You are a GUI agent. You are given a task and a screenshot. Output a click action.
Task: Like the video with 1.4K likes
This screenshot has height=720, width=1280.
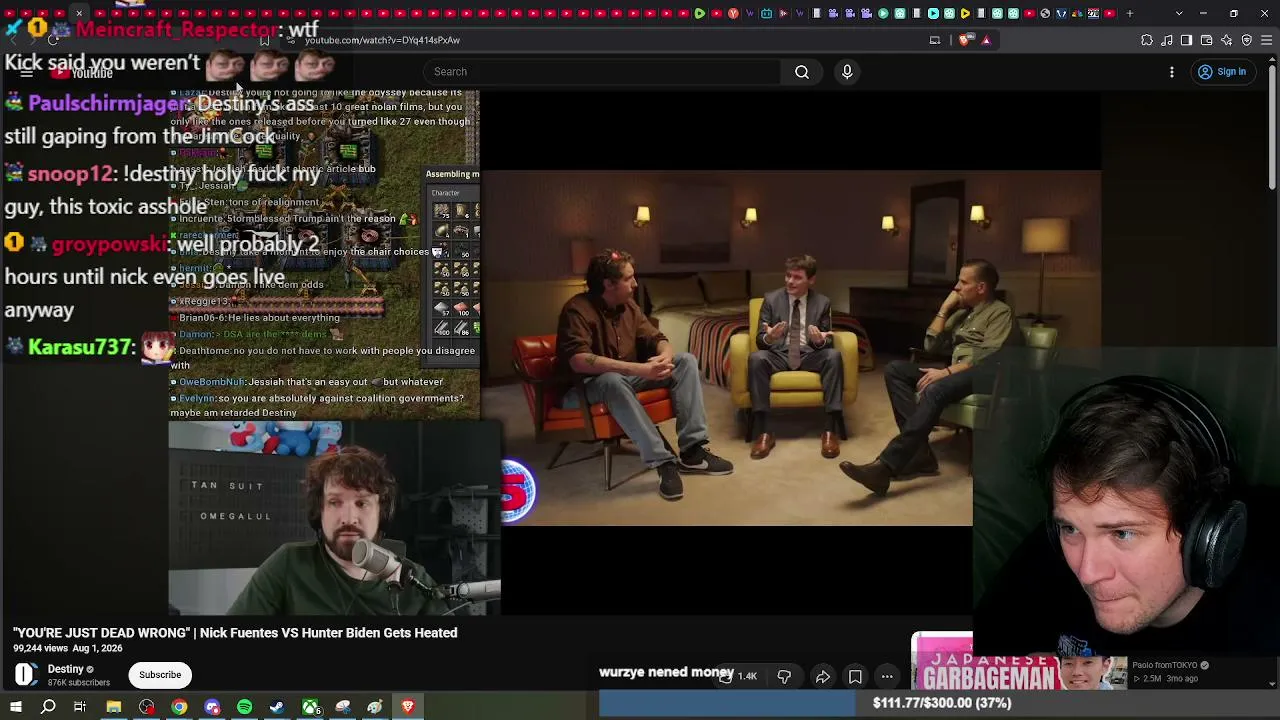tap(738, 677)
